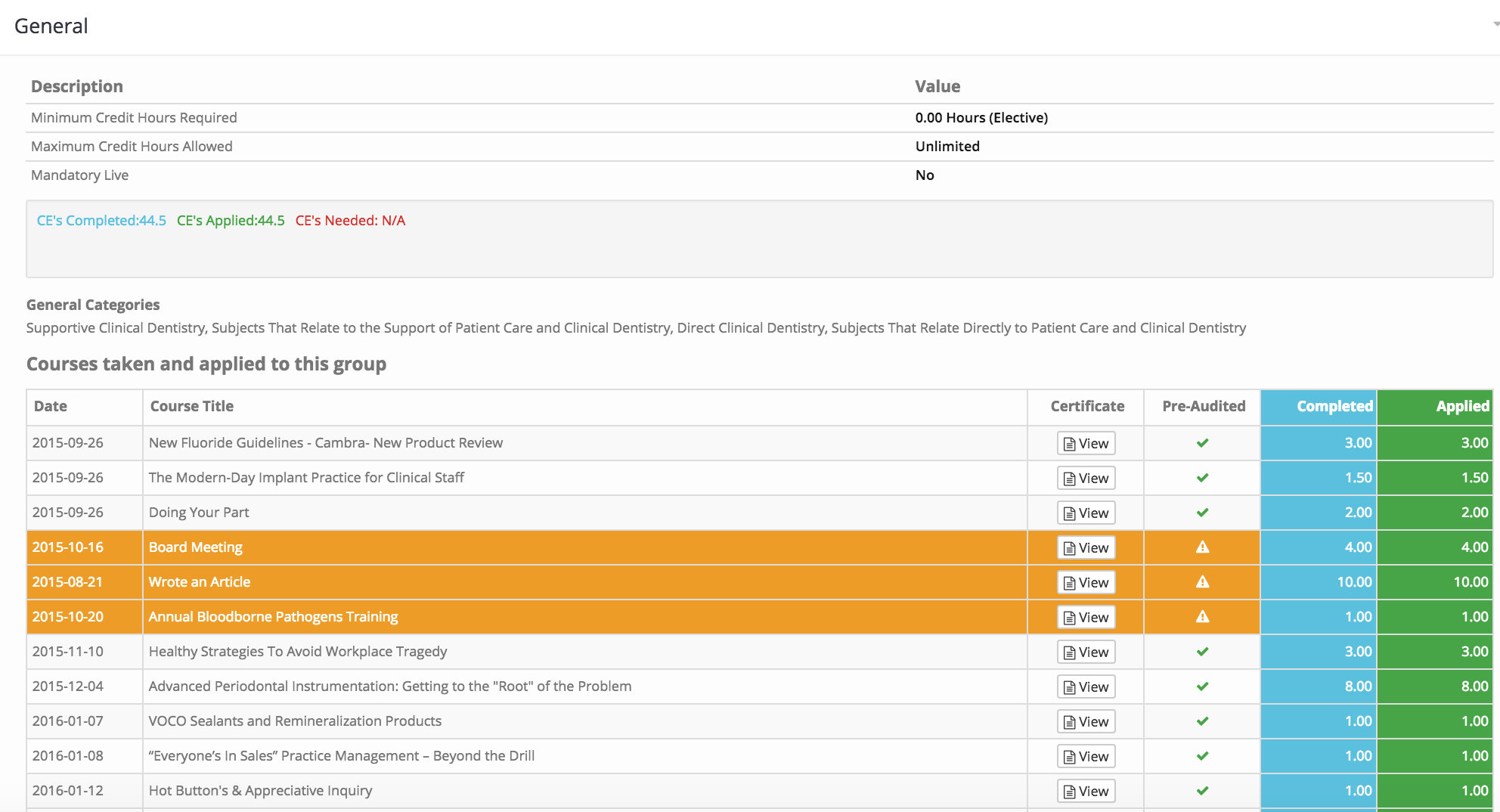Click the General section heading
1500x812 pixels.
point(51,26)
